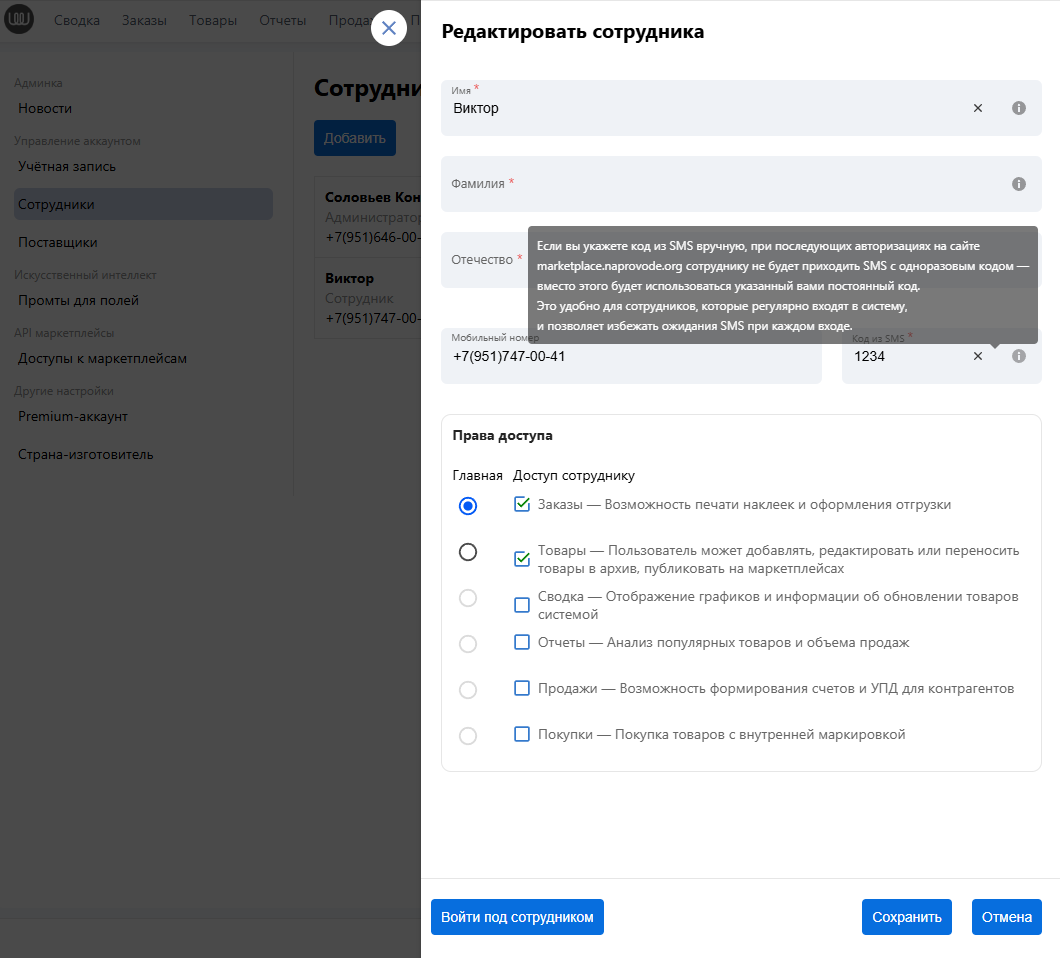Click the info icon in Фамилия field

coord(1019,184)
